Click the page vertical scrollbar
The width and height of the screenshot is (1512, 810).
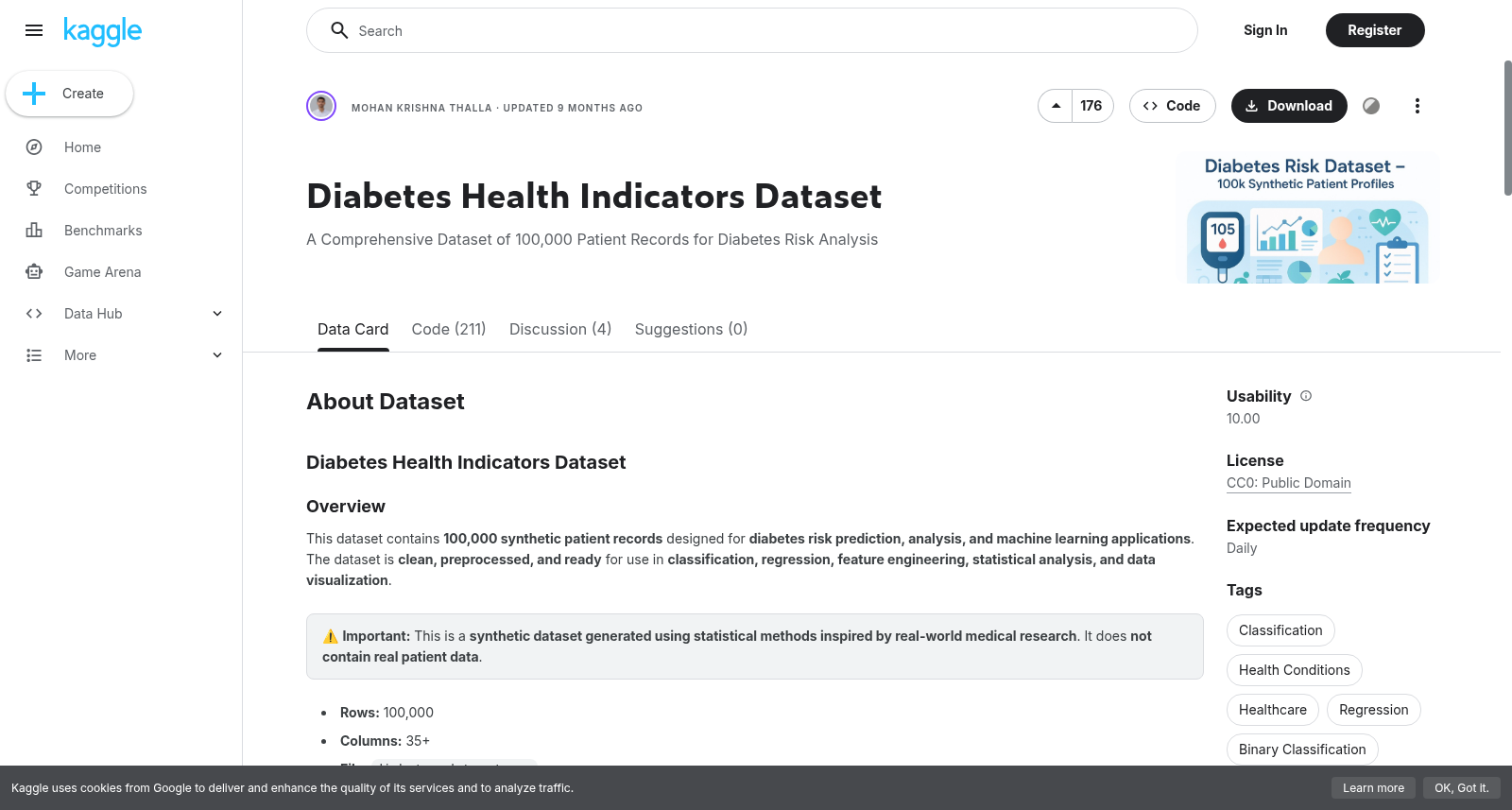(x=1507, y=128)
